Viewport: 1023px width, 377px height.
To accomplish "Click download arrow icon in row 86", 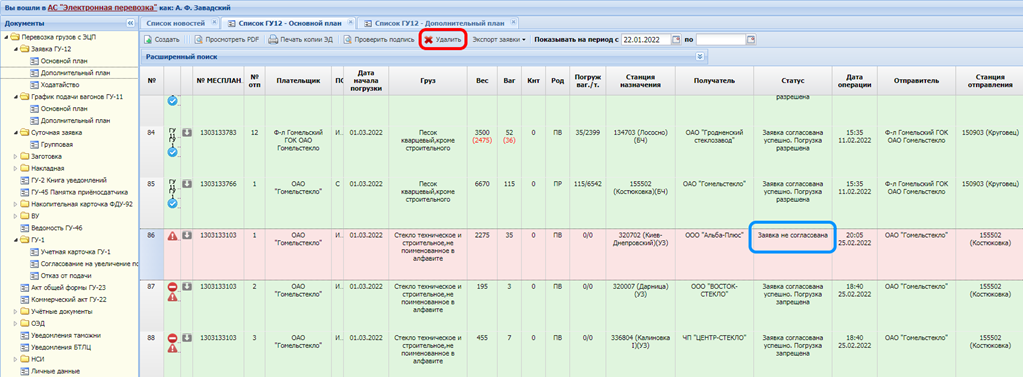I will (x=186, y=235).
